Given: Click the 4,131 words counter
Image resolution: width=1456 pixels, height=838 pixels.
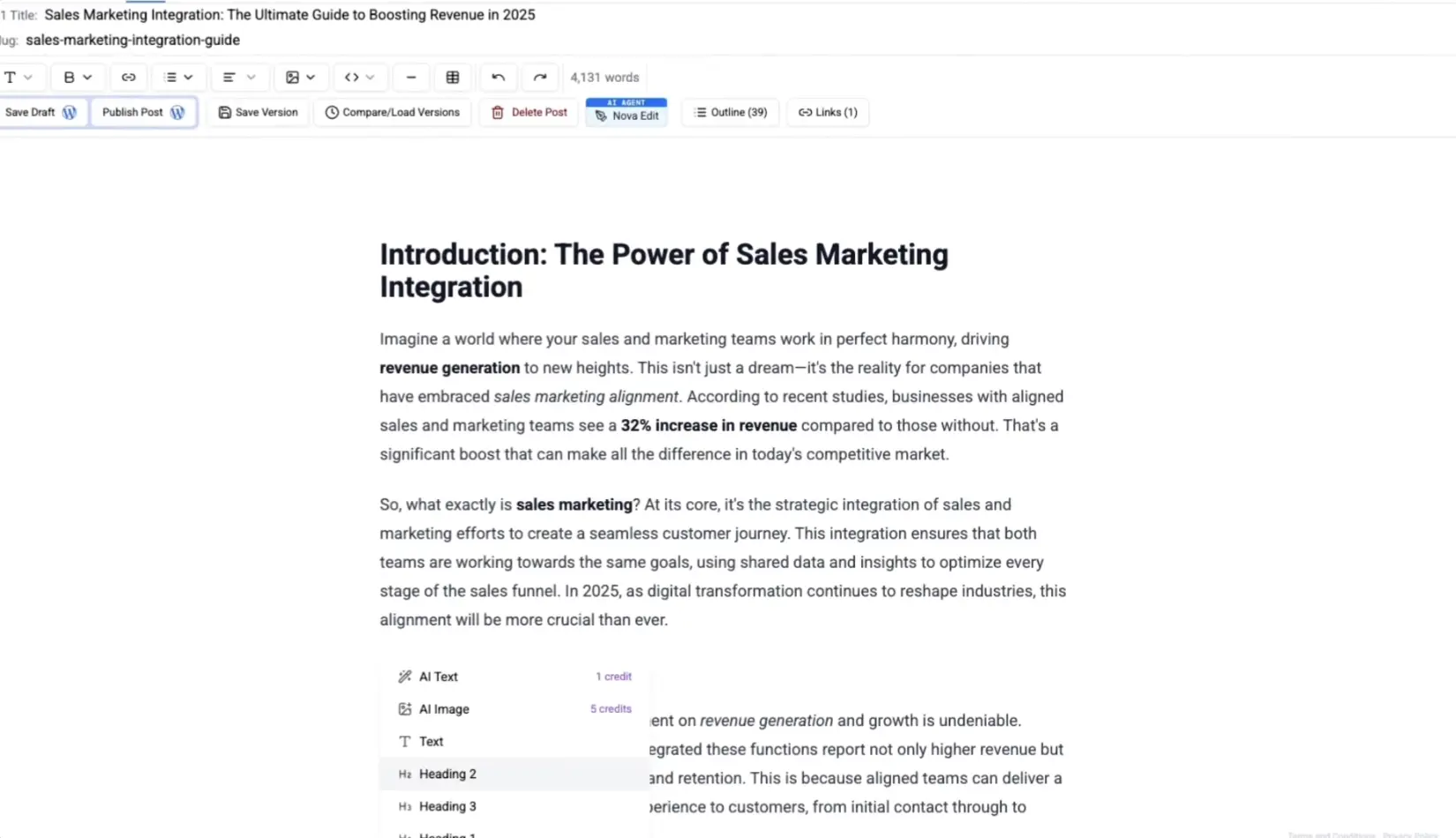Looking at the screenshot, I should pos(604,78).
